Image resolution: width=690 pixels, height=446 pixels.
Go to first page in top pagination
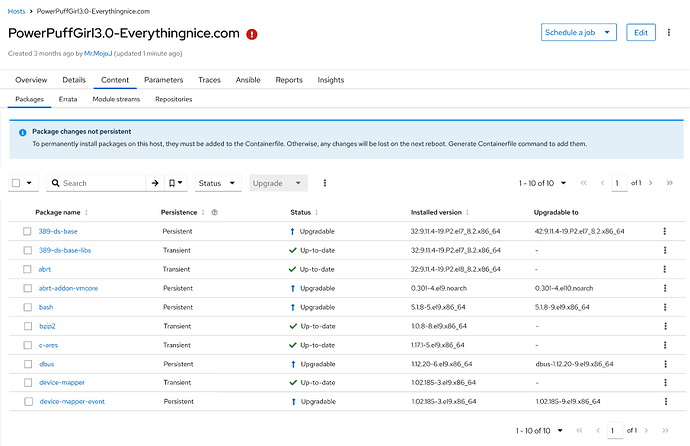coord(584,183)
